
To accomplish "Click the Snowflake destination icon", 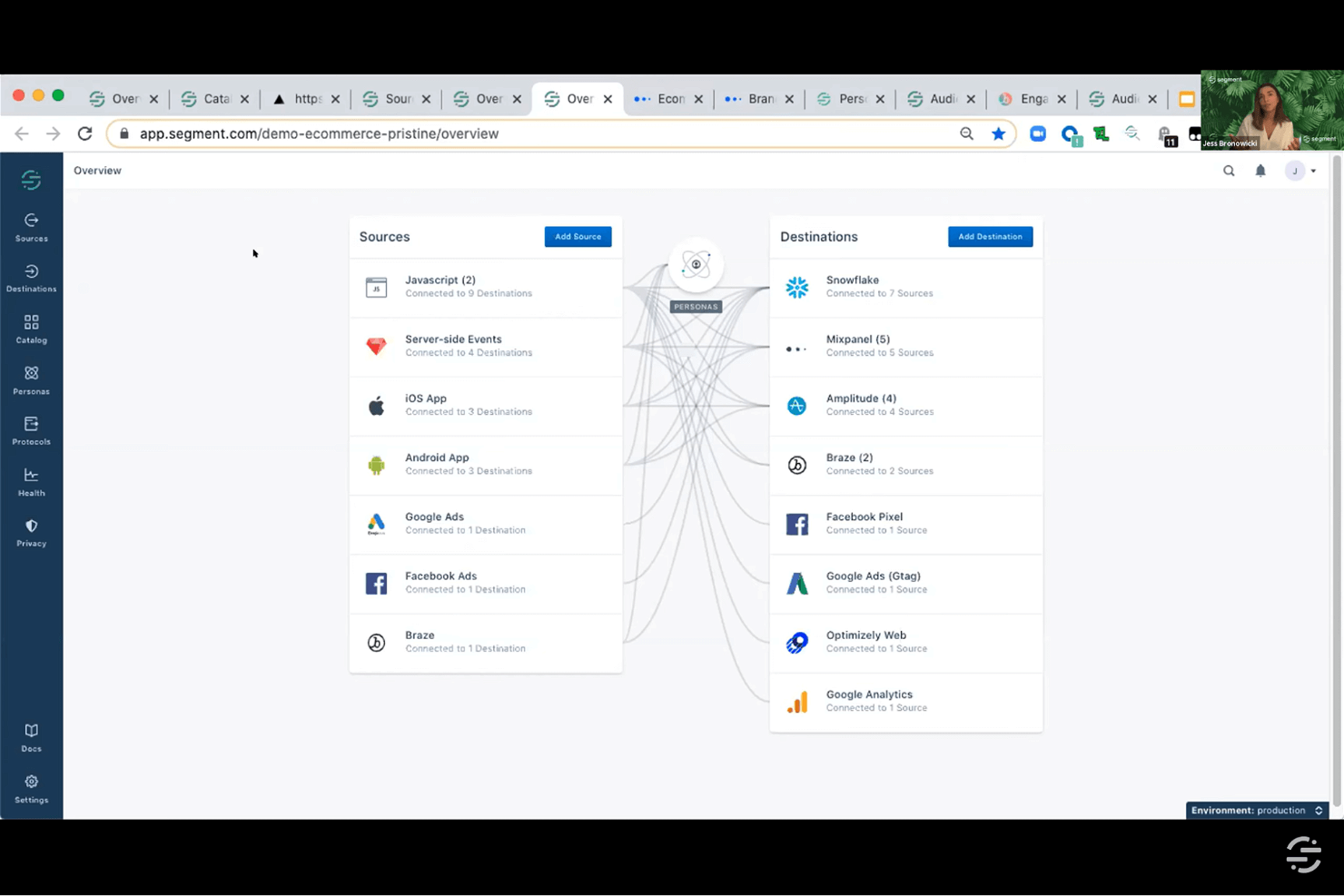I will pos(796,287).
